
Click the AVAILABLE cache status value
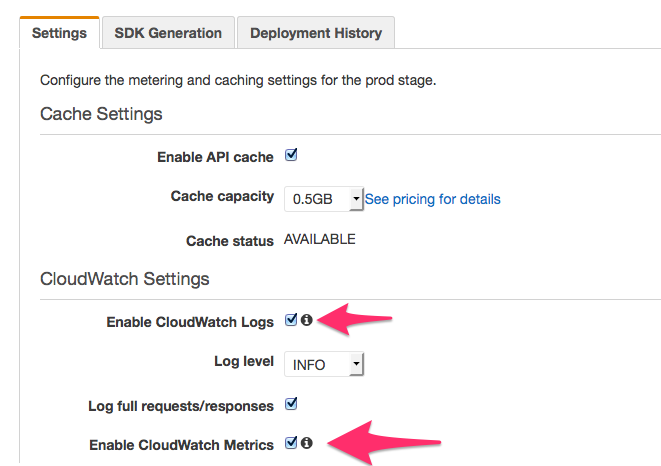320,240
